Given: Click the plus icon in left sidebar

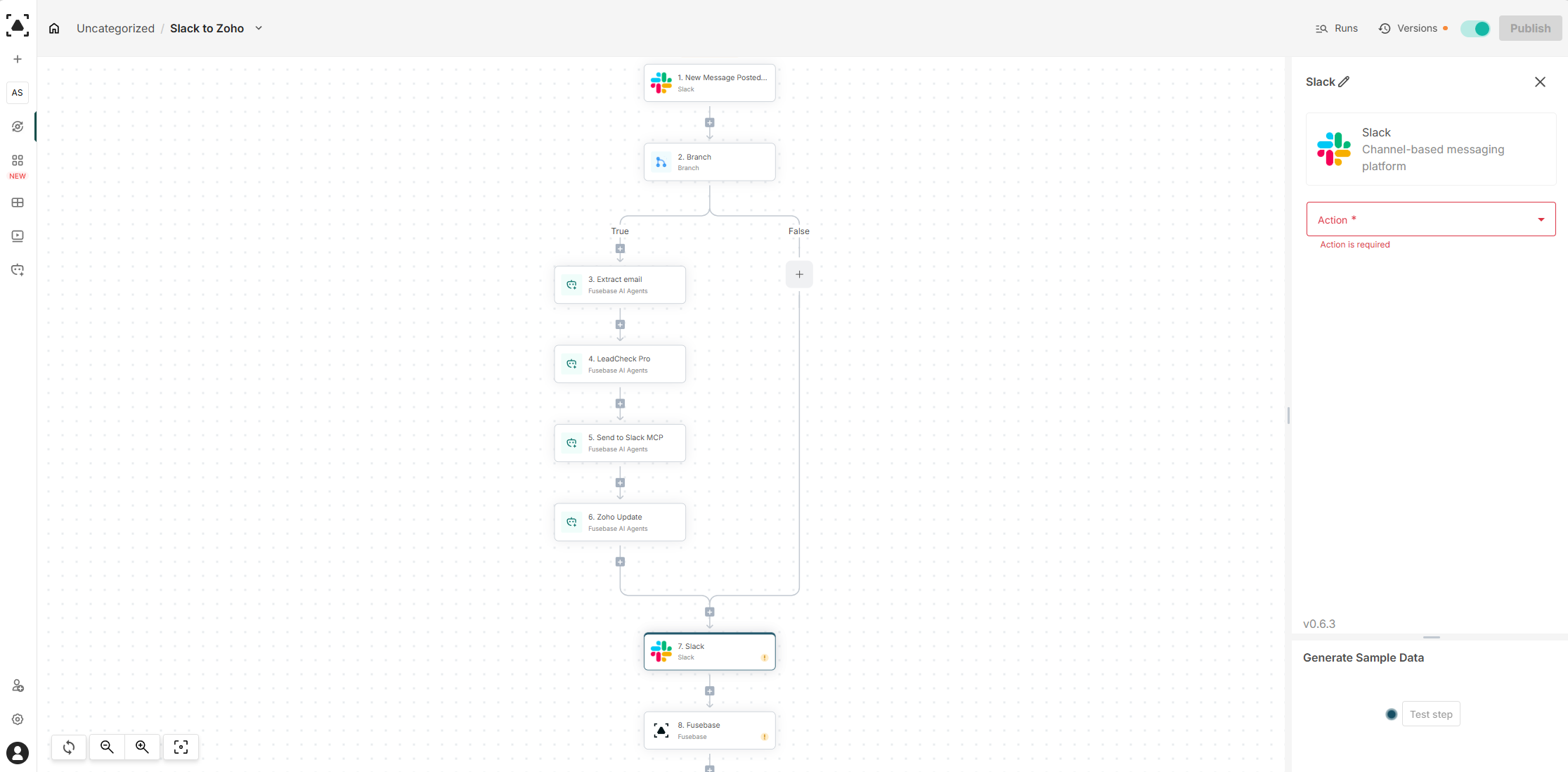Looking at the screenshot, I should point(18,59).
